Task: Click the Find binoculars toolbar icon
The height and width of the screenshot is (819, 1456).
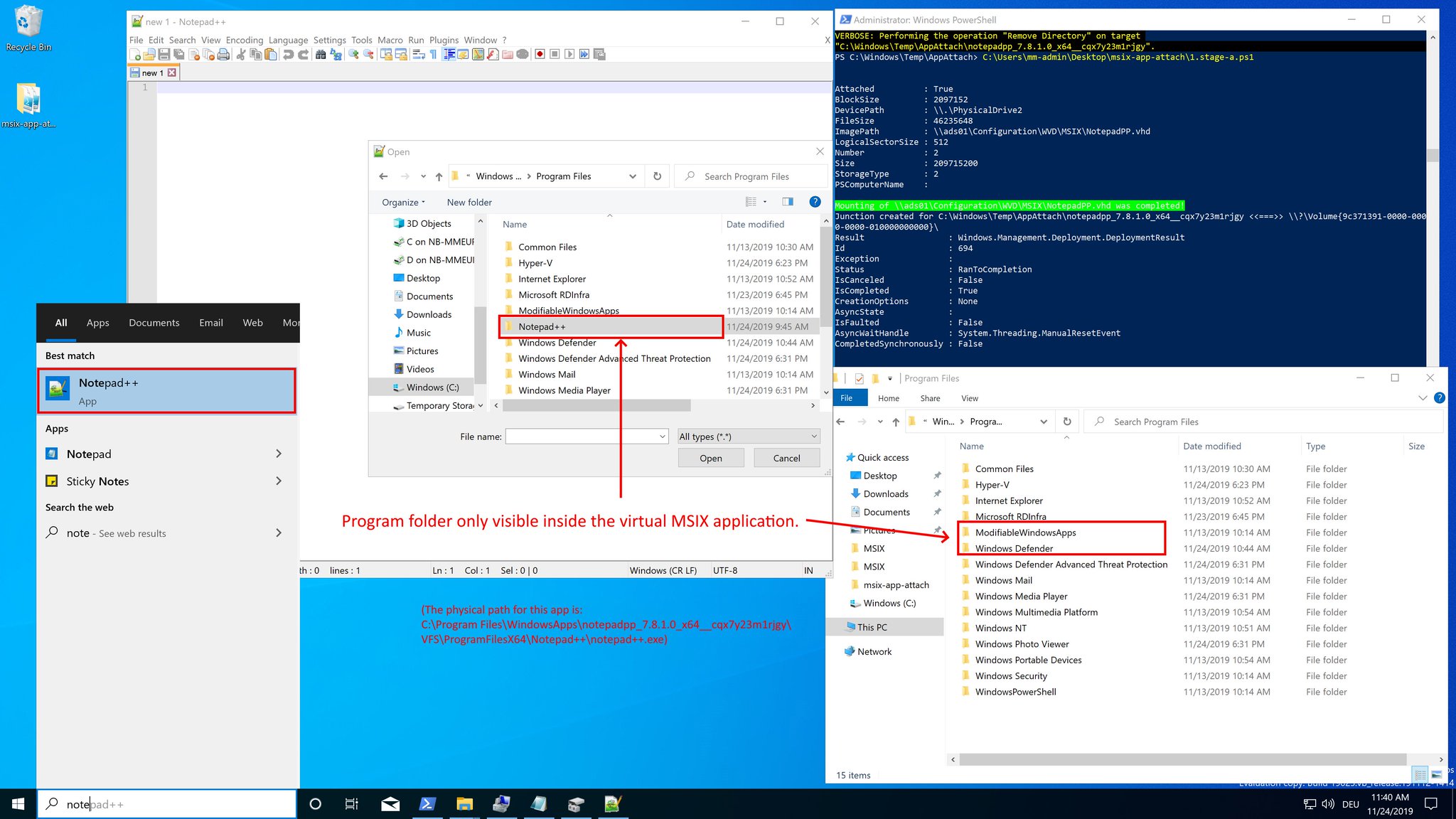Action: coord(321,54)
